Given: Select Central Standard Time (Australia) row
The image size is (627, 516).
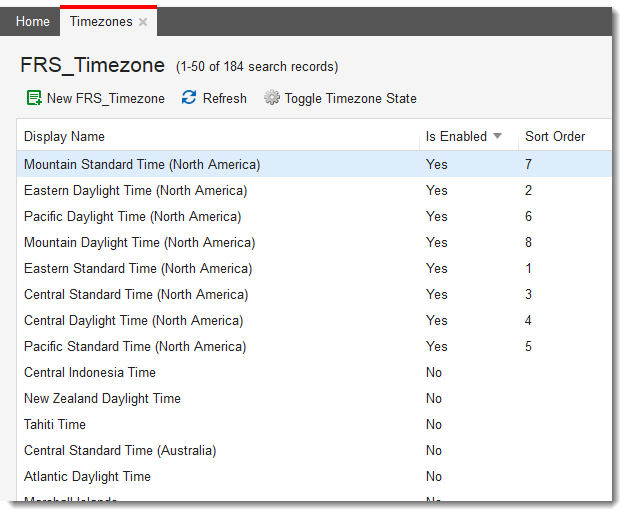Looking at the screenshot, I should (x=314, y=450).
